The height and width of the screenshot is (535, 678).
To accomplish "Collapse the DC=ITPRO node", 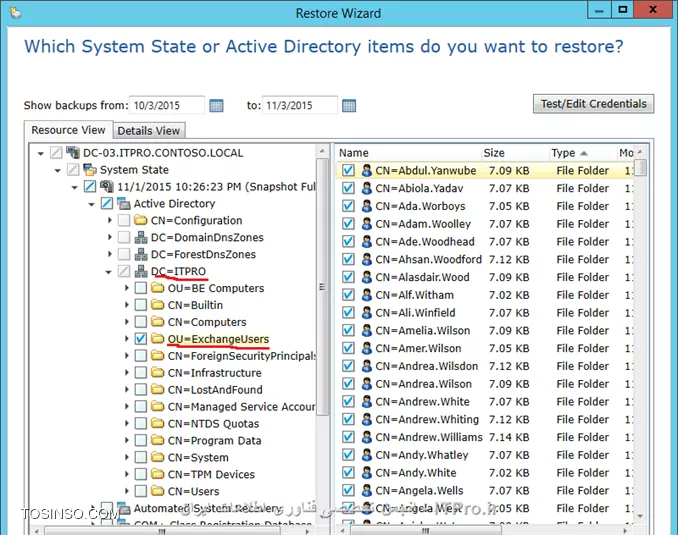I will pyautogui.click(x=109, y=272).
